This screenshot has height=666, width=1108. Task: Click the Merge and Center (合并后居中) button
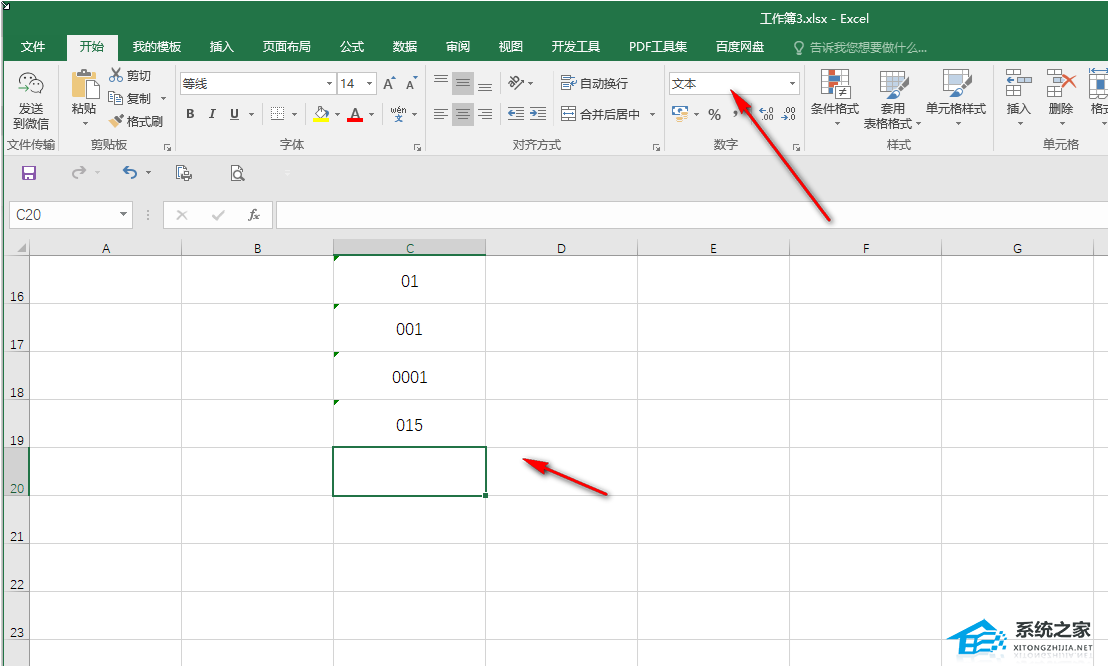[601, 114]
